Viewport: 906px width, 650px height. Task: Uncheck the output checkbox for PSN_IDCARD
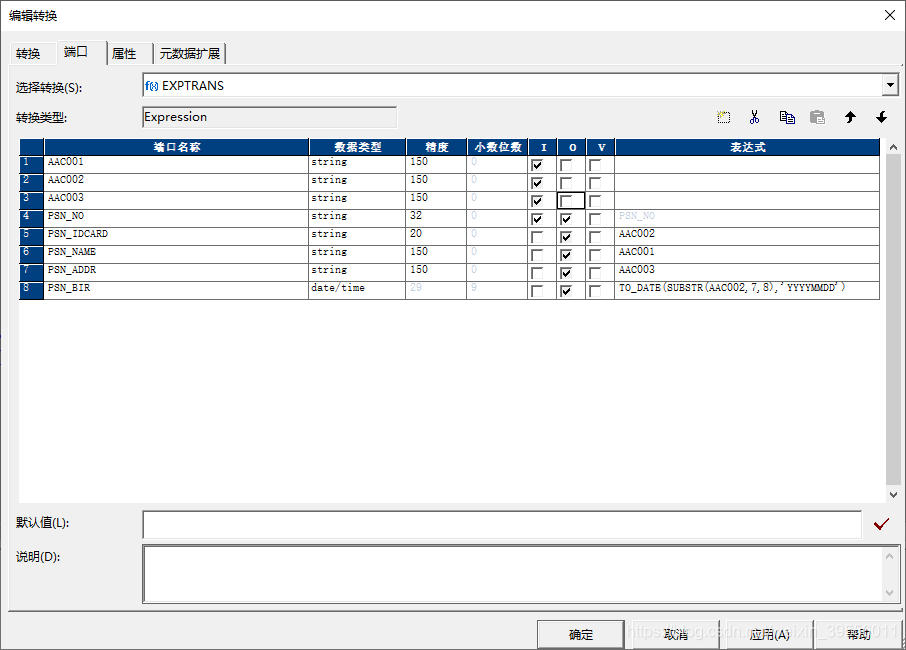566,237
